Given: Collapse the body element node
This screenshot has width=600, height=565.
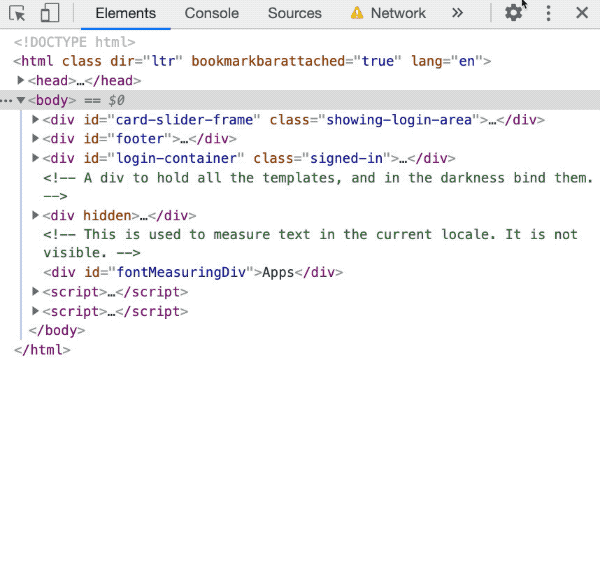Looking at the screenshot, I should pos(21,100).
